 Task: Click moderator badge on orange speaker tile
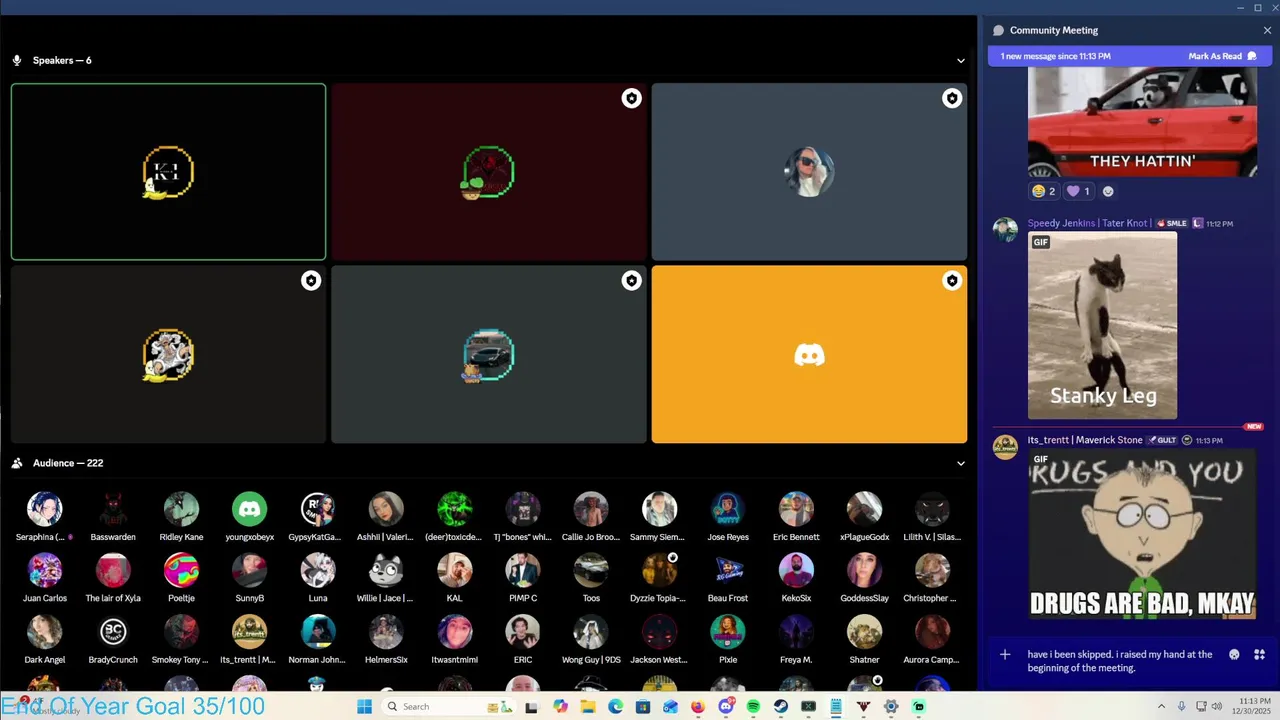click(951, 281)
